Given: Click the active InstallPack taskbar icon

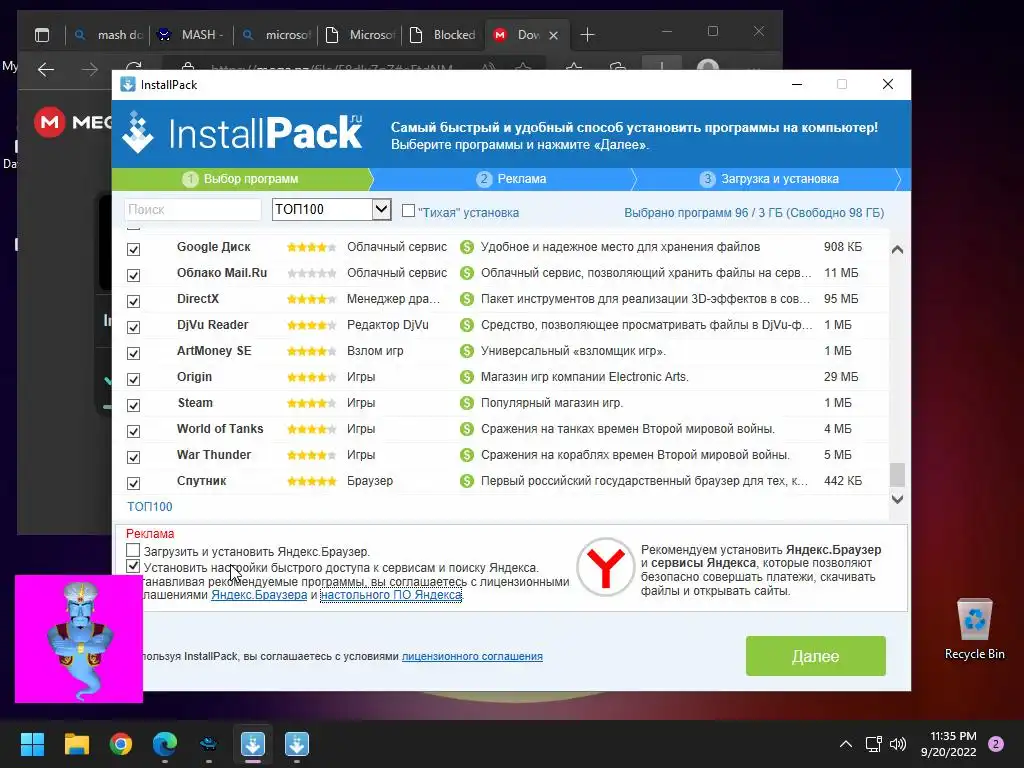Looking at the screenshot, I should [253, 744].
